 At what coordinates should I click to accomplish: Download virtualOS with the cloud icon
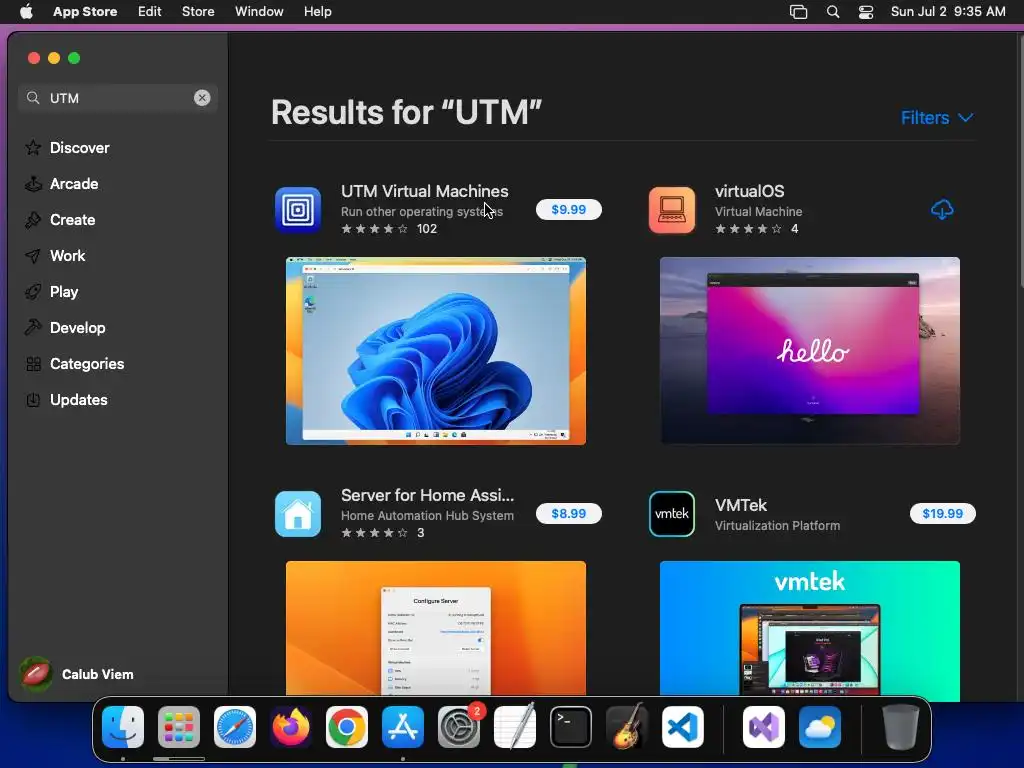click(942, 210)
